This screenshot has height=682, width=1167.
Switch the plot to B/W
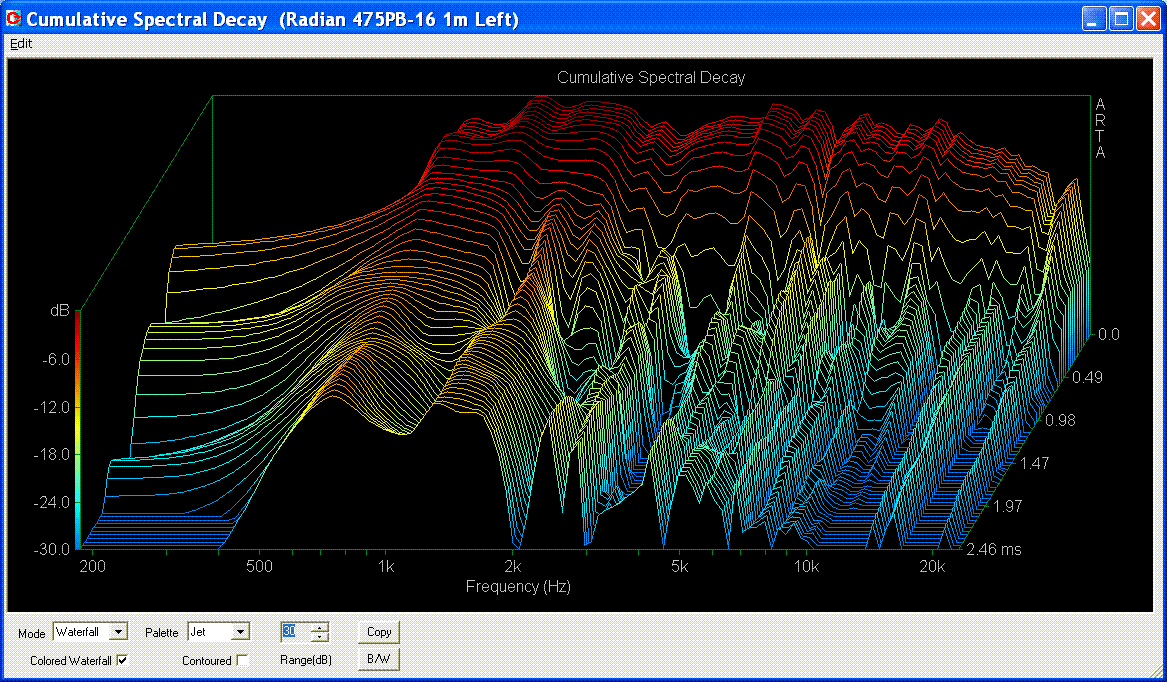(x=379, y=659)
